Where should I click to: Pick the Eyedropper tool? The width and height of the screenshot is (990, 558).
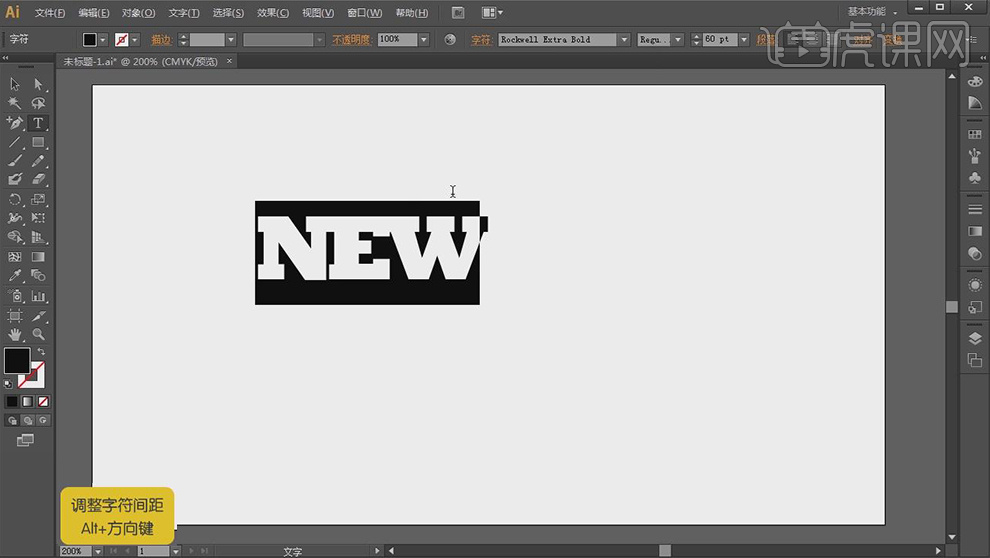point(15,276)
